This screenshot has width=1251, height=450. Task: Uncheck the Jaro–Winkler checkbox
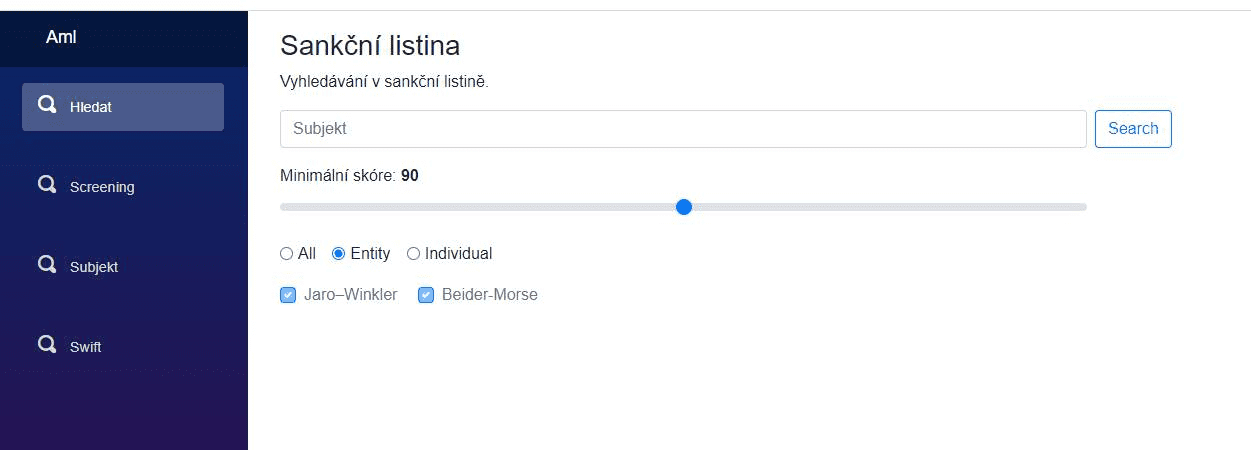288,295
